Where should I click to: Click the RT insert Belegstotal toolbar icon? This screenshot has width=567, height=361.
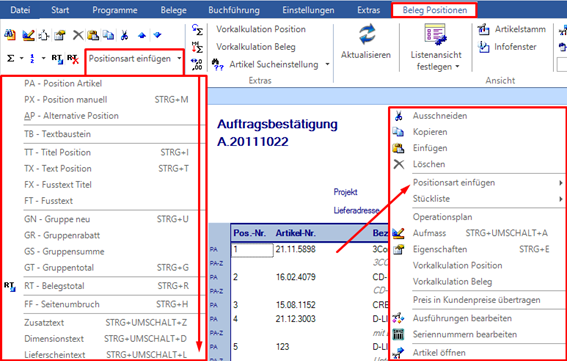(x=57, y=59)
